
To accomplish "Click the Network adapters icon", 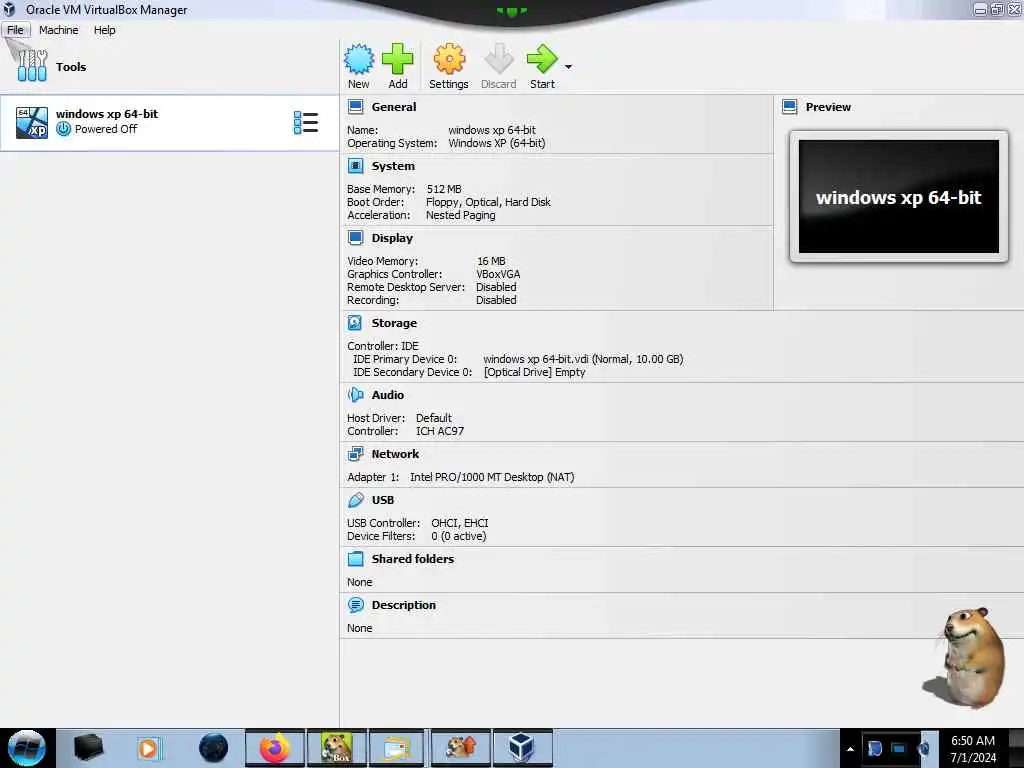I will pos(356,454).
